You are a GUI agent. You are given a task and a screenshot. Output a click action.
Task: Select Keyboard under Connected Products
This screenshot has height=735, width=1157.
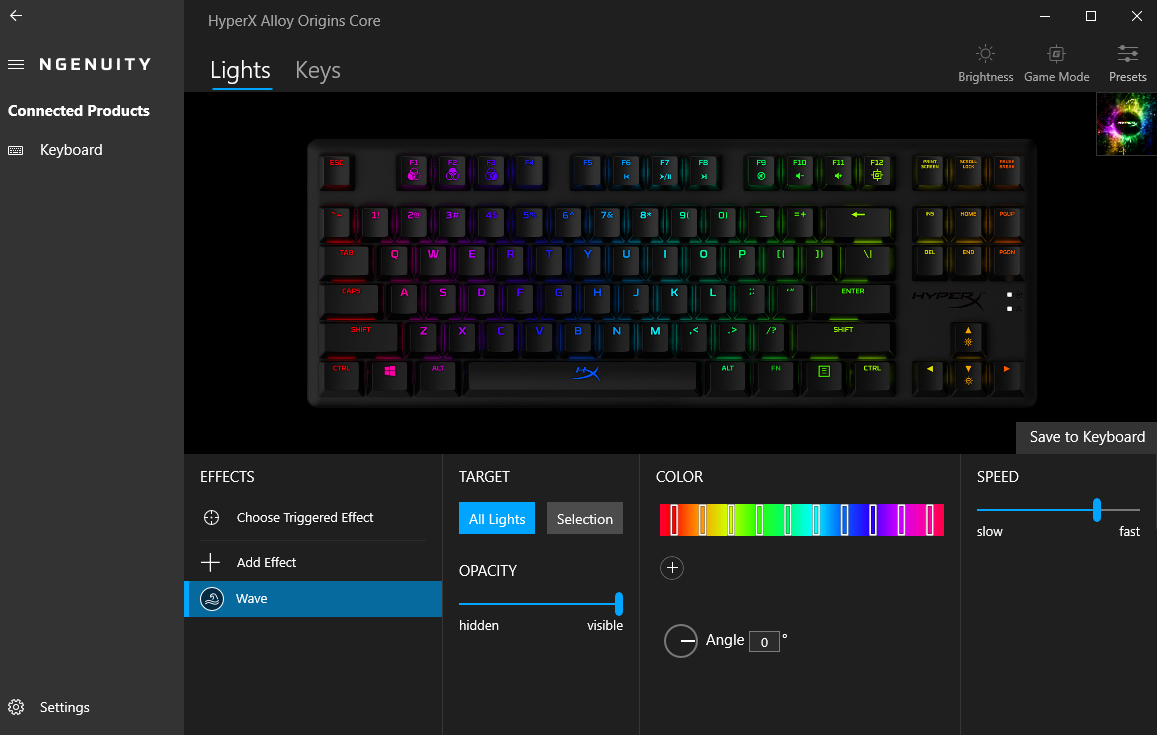click(x=71, y=150)
